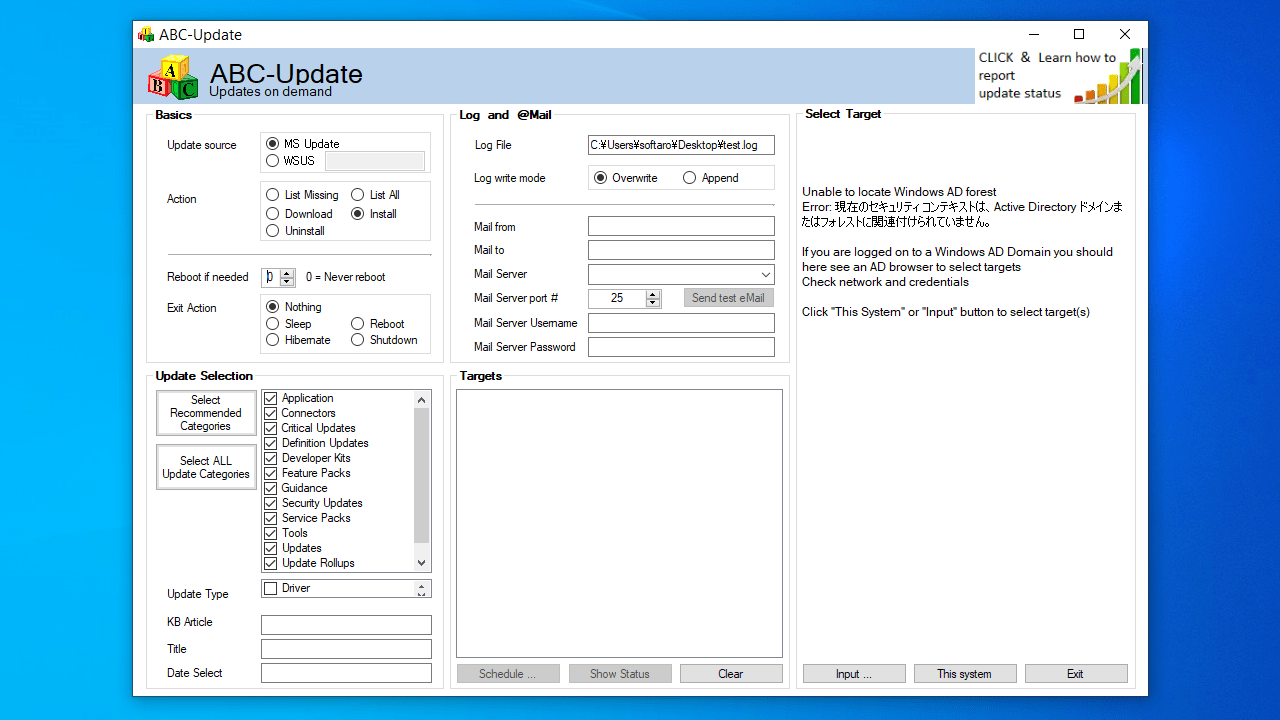Screen dimensions: 1280x720
Task: Uncheck the Updates category
Action: [x=270, y=548]
